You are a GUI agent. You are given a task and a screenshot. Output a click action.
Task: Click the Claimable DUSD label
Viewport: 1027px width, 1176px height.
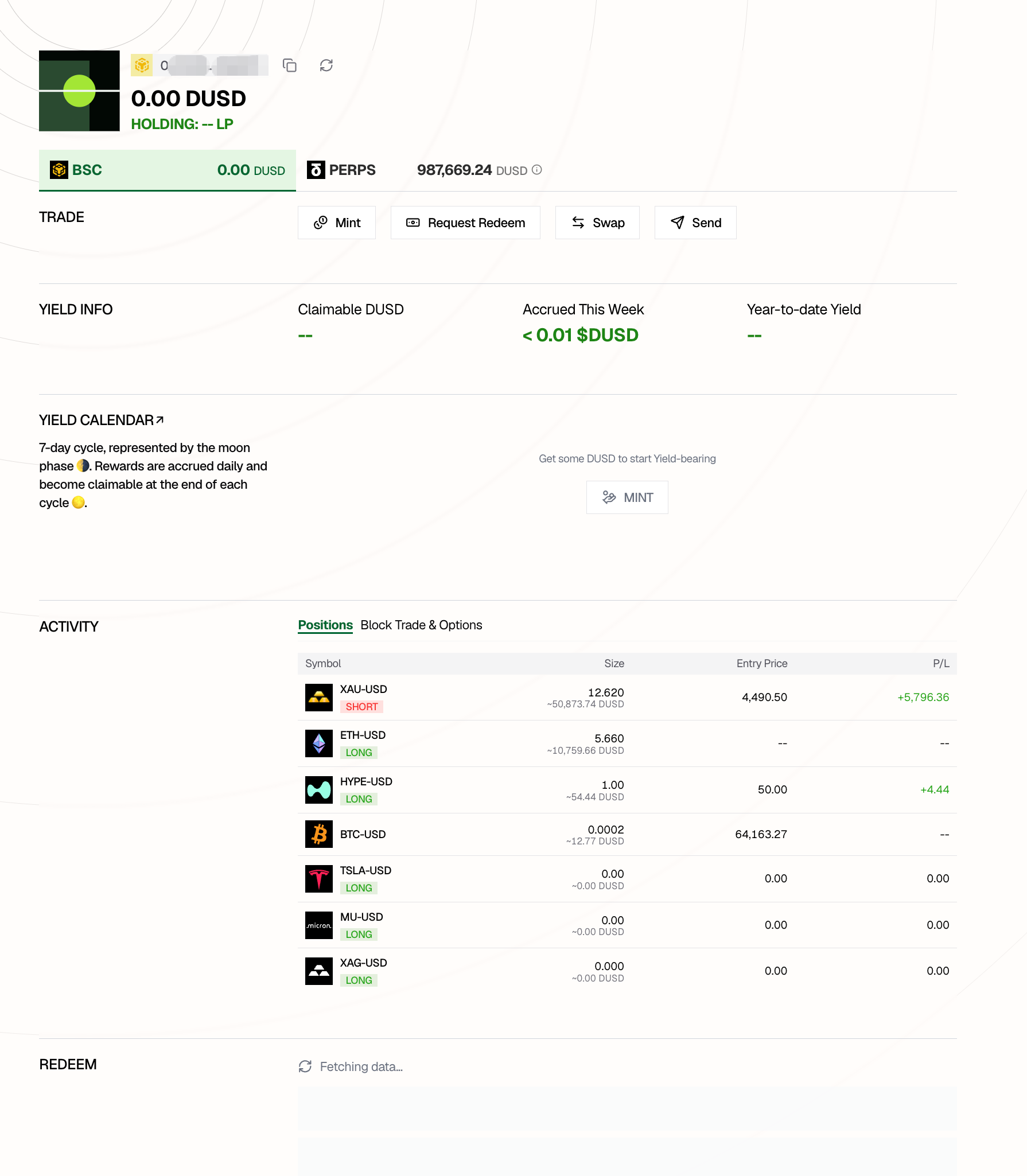point(351,310)
